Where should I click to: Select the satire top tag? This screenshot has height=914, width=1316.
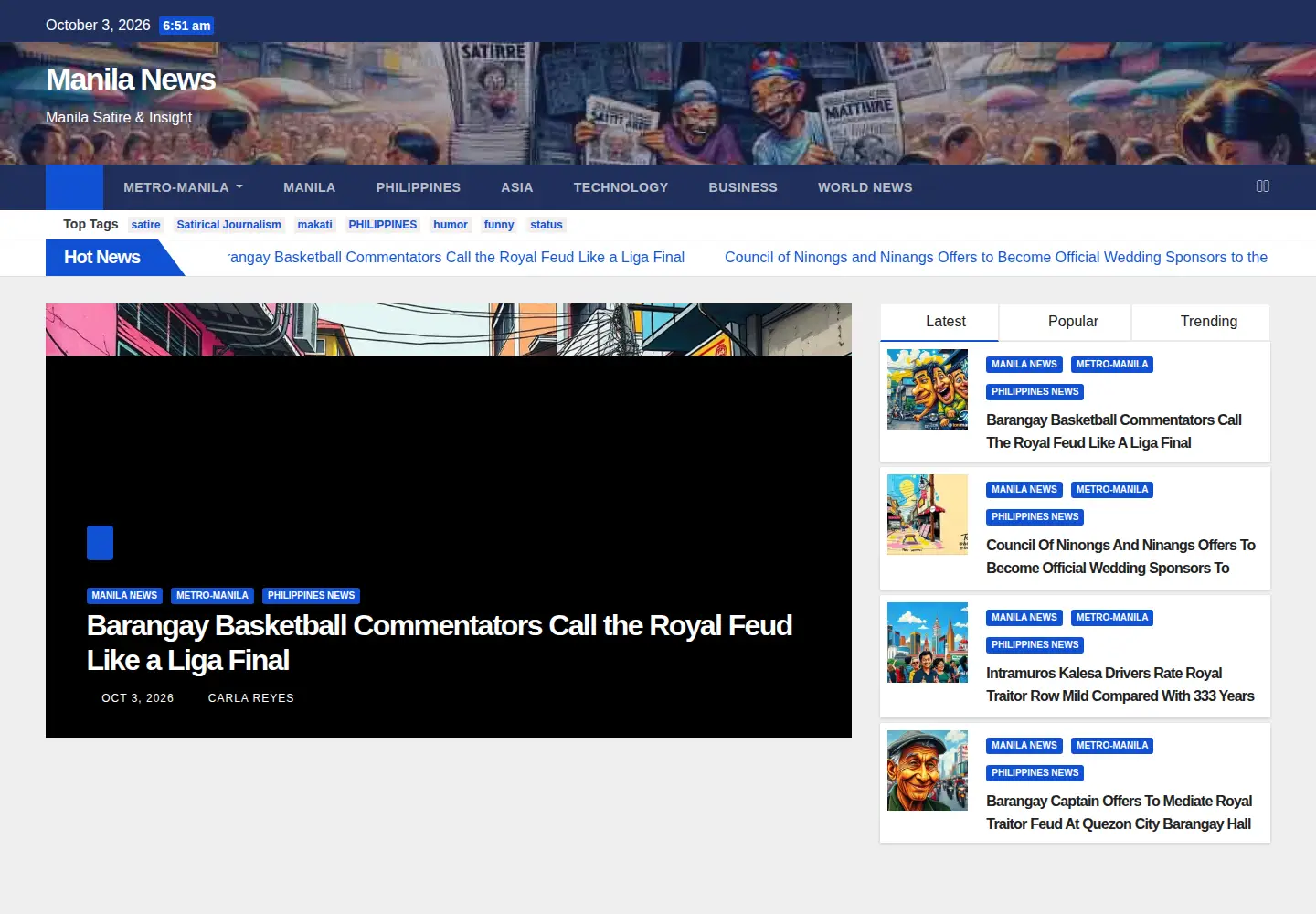[x=146, y=225]
